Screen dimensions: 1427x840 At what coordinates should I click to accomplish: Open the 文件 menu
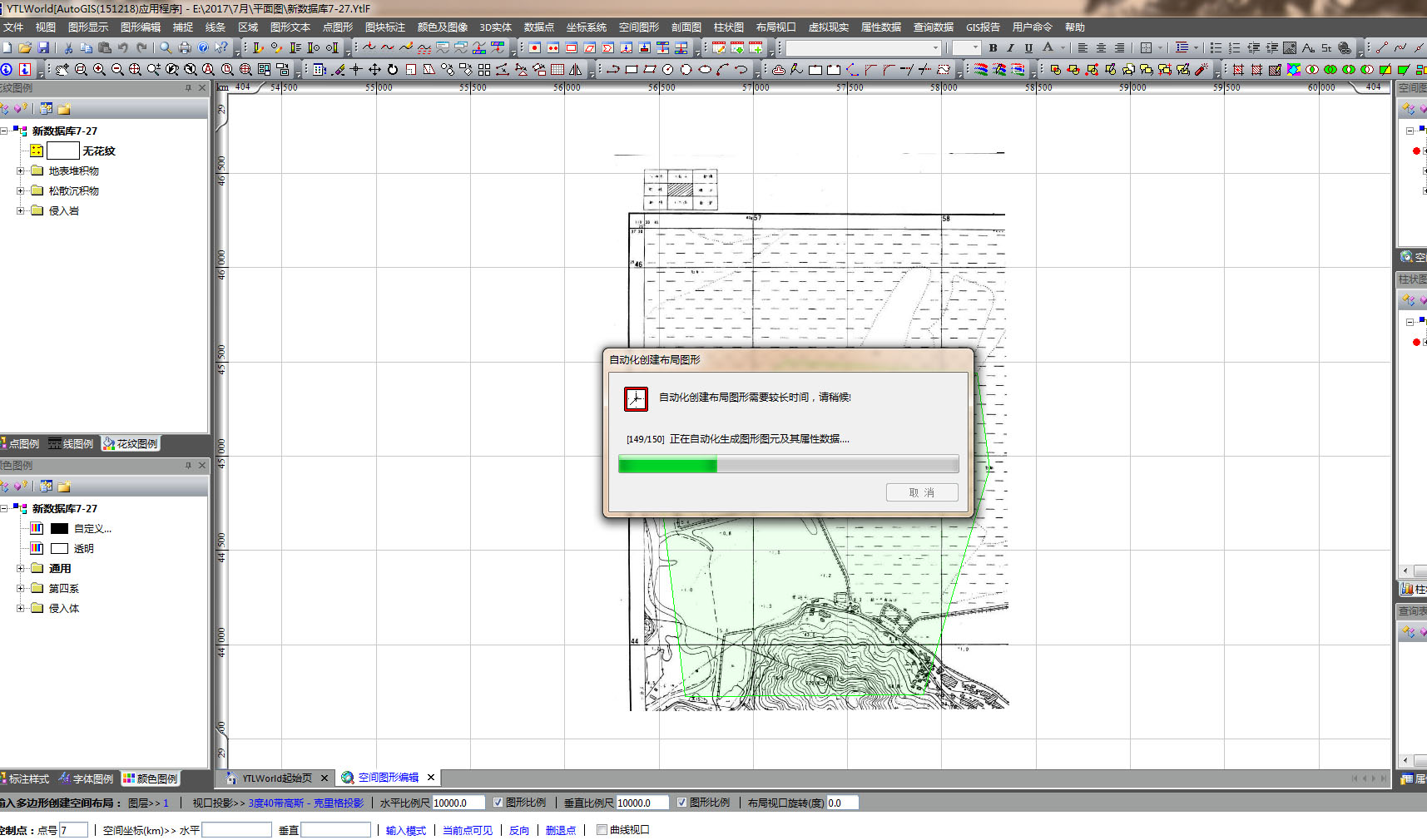pos(13,27)
